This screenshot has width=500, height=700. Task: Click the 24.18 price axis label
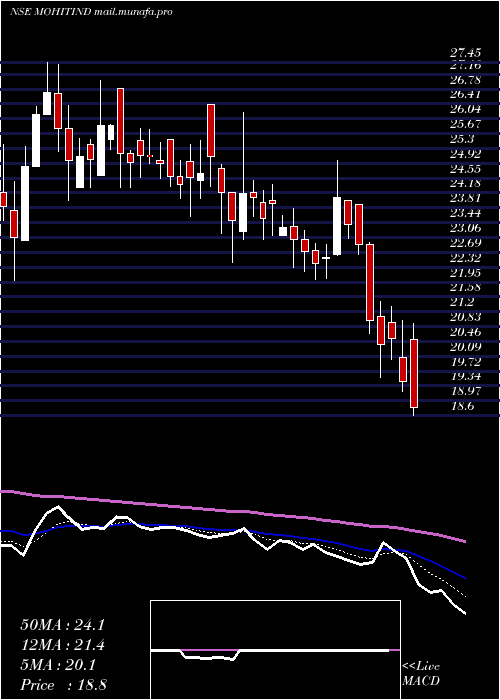coord(467,183)
